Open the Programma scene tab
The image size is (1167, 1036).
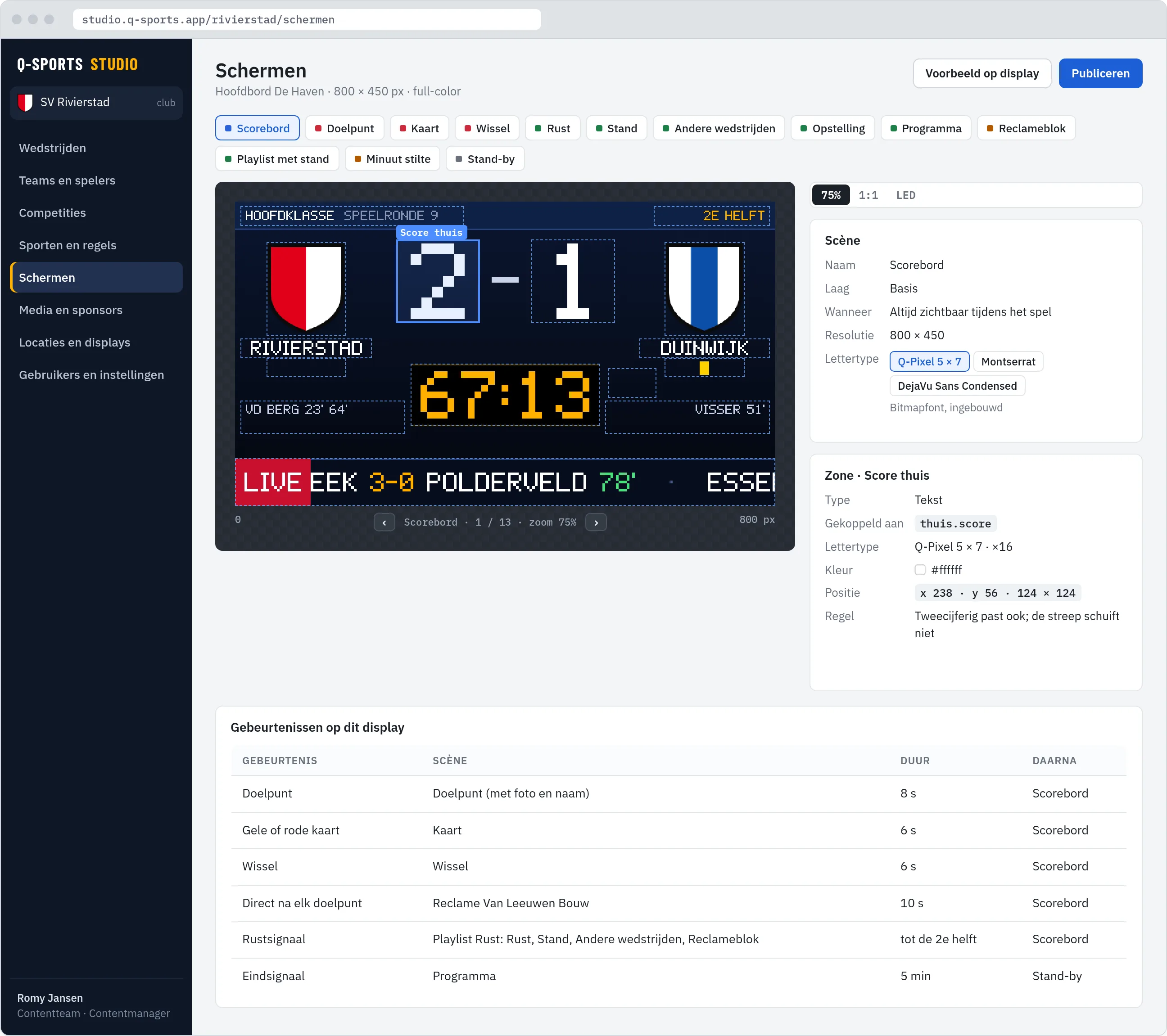926,128
